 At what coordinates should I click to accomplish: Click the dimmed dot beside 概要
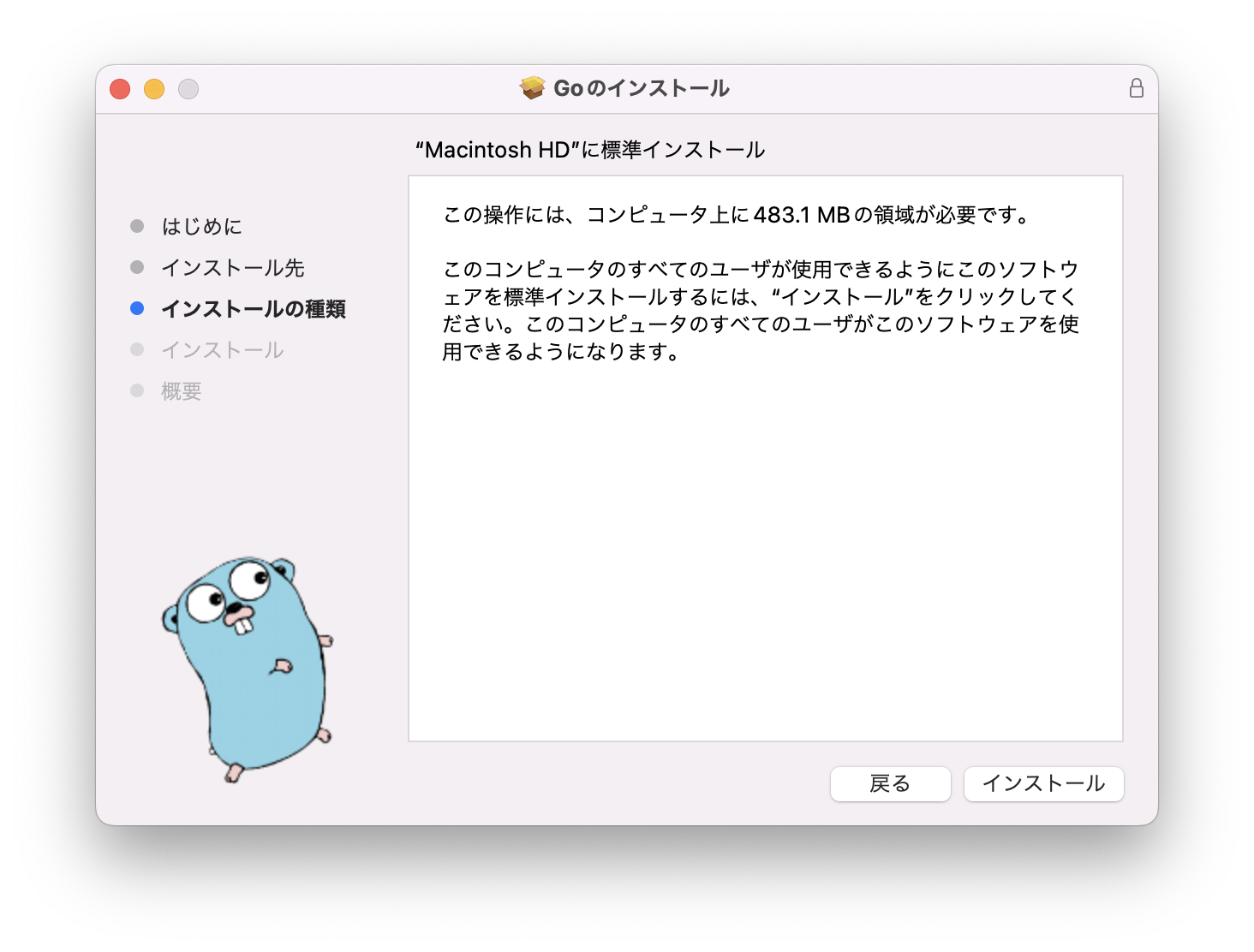(x=137, y=390)
